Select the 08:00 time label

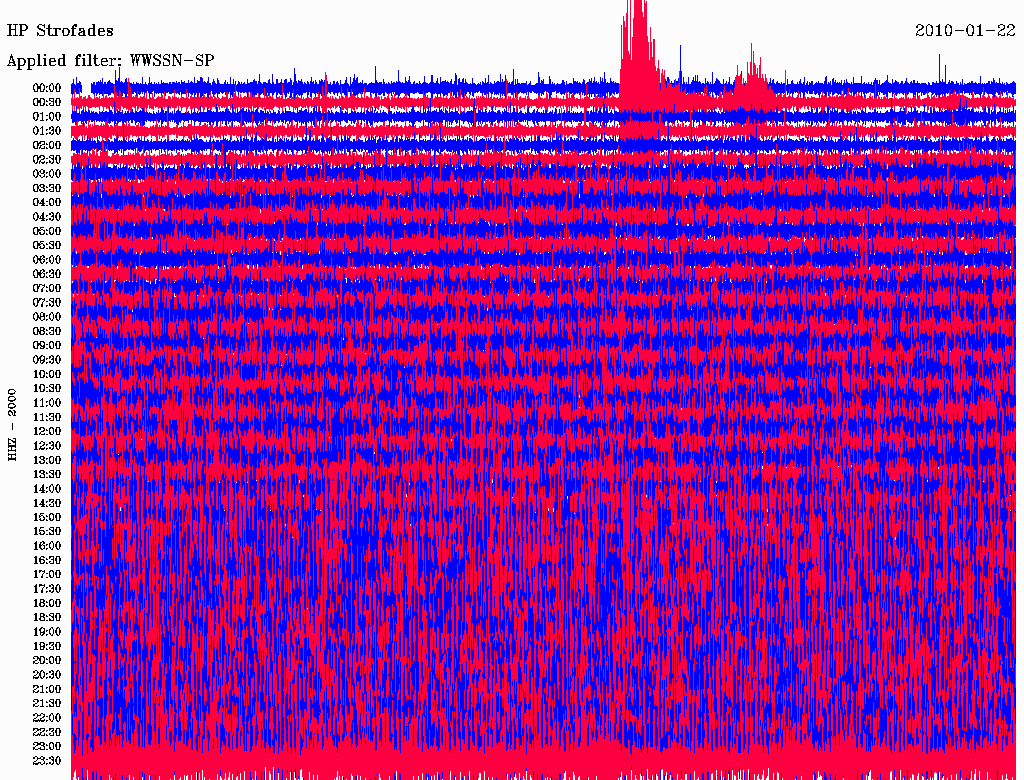point(47,317)
